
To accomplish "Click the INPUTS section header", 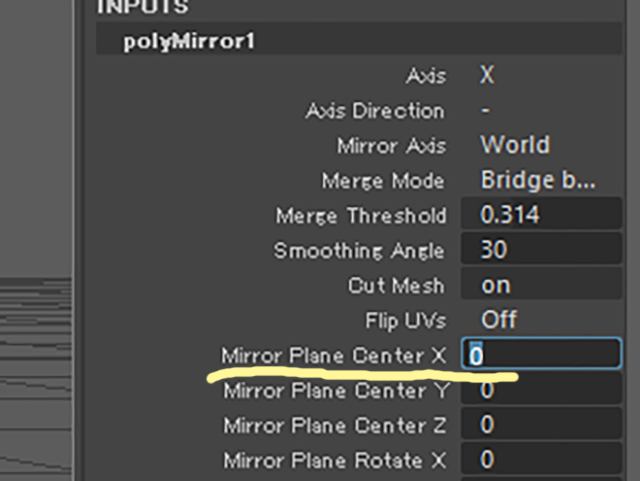I will point(143,7).
